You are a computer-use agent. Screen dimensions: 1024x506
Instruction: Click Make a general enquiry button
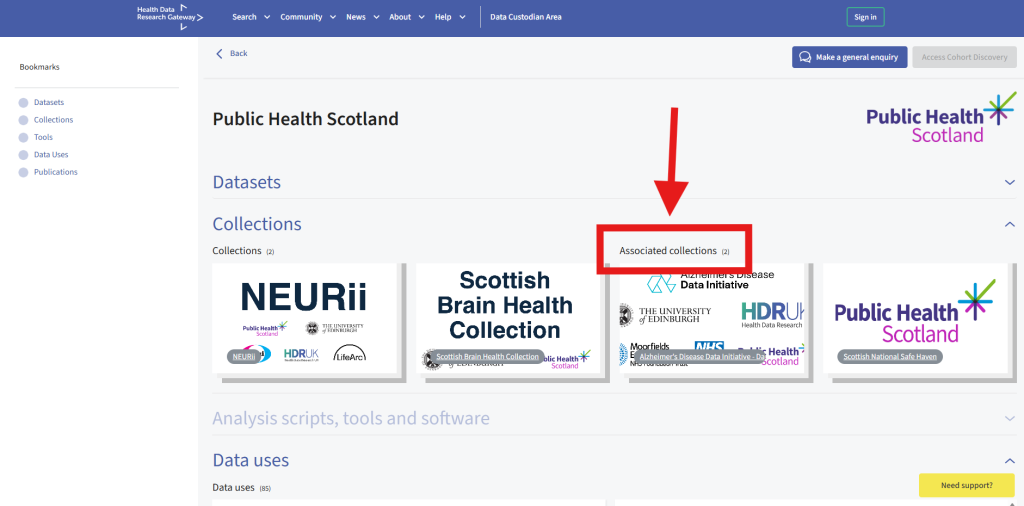point(850,57)
